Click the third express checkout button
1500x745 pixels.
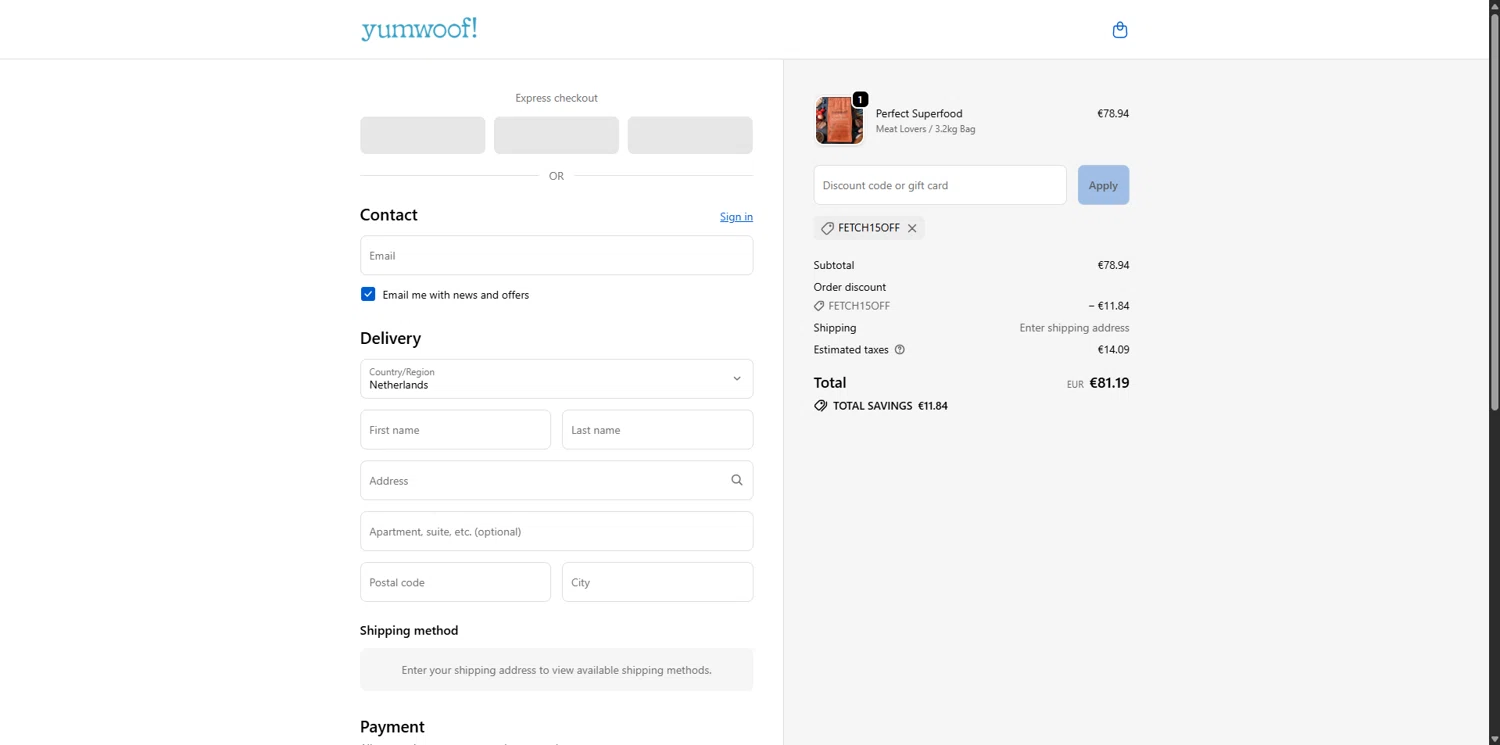point(690,135)
